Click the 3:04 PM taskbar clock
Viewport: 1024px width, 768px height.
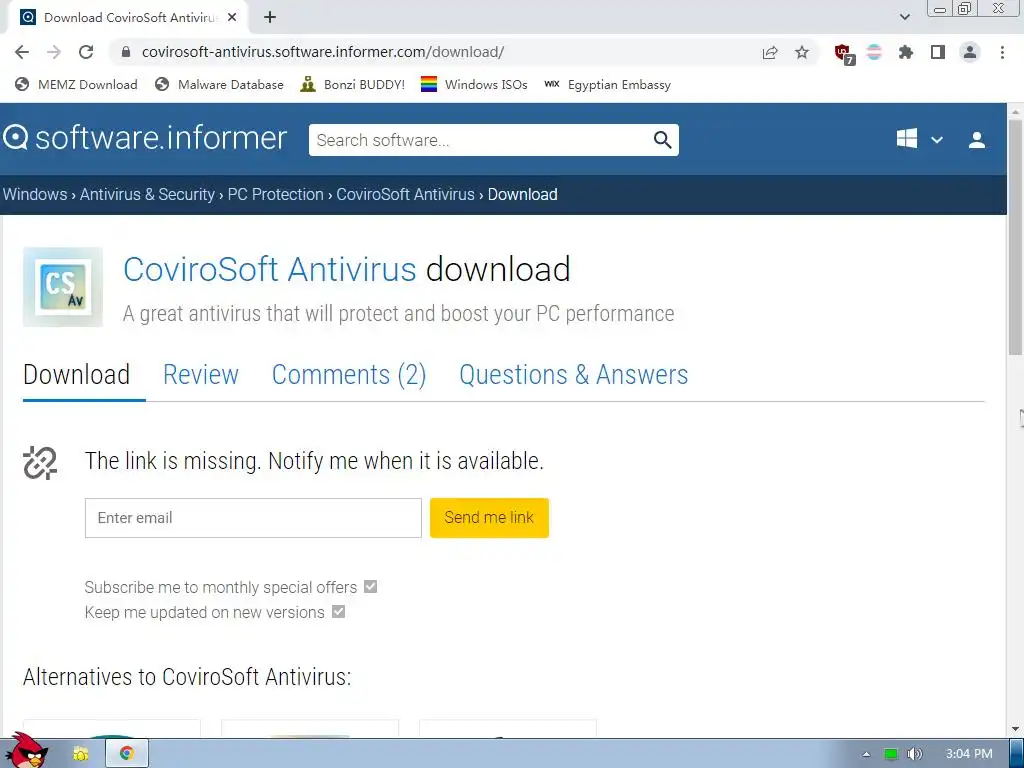coord(968,754)
